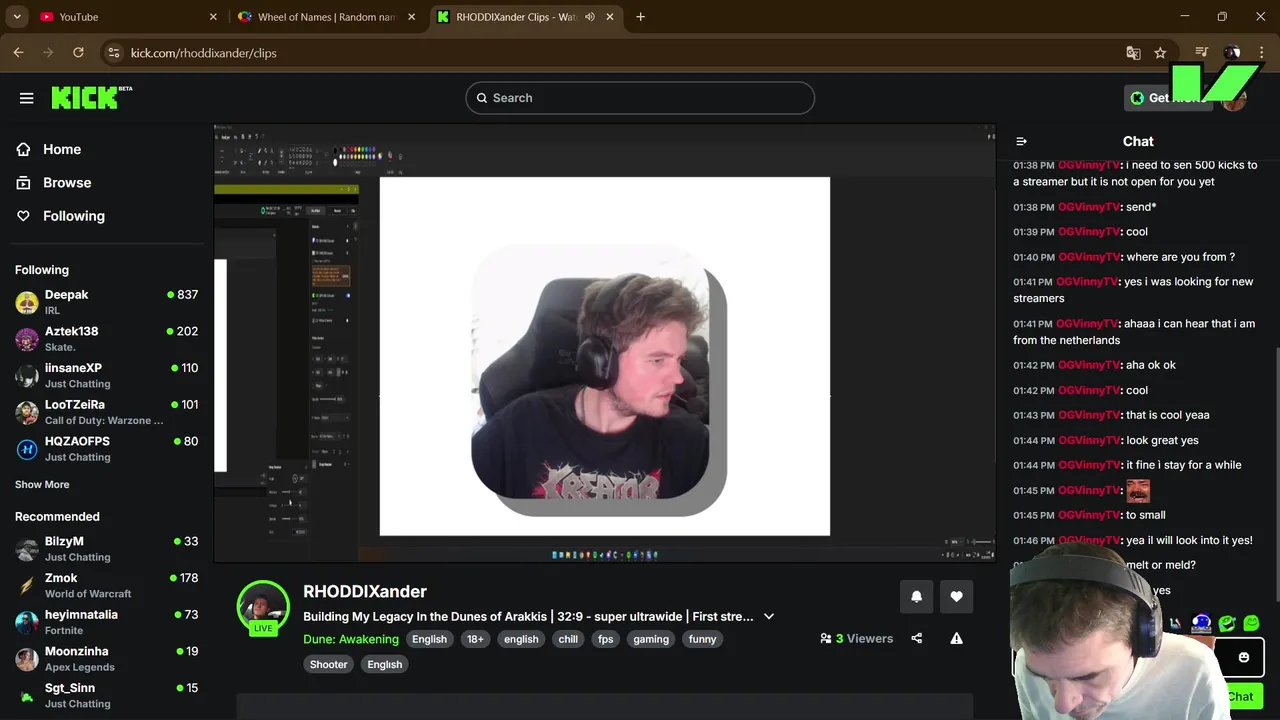Open media control icon in toolbar

1201,53
